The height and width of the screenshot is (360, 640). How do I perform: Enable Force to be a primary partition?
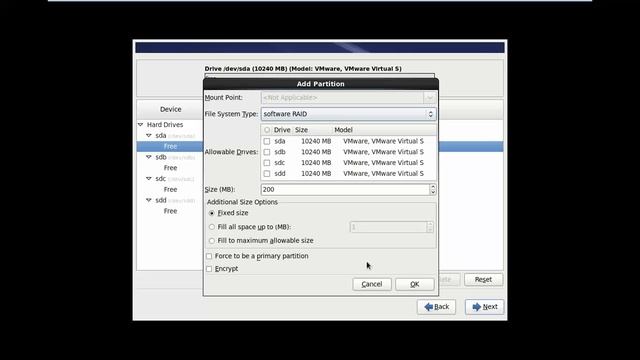pyautogui.click(x=209, y=256)
